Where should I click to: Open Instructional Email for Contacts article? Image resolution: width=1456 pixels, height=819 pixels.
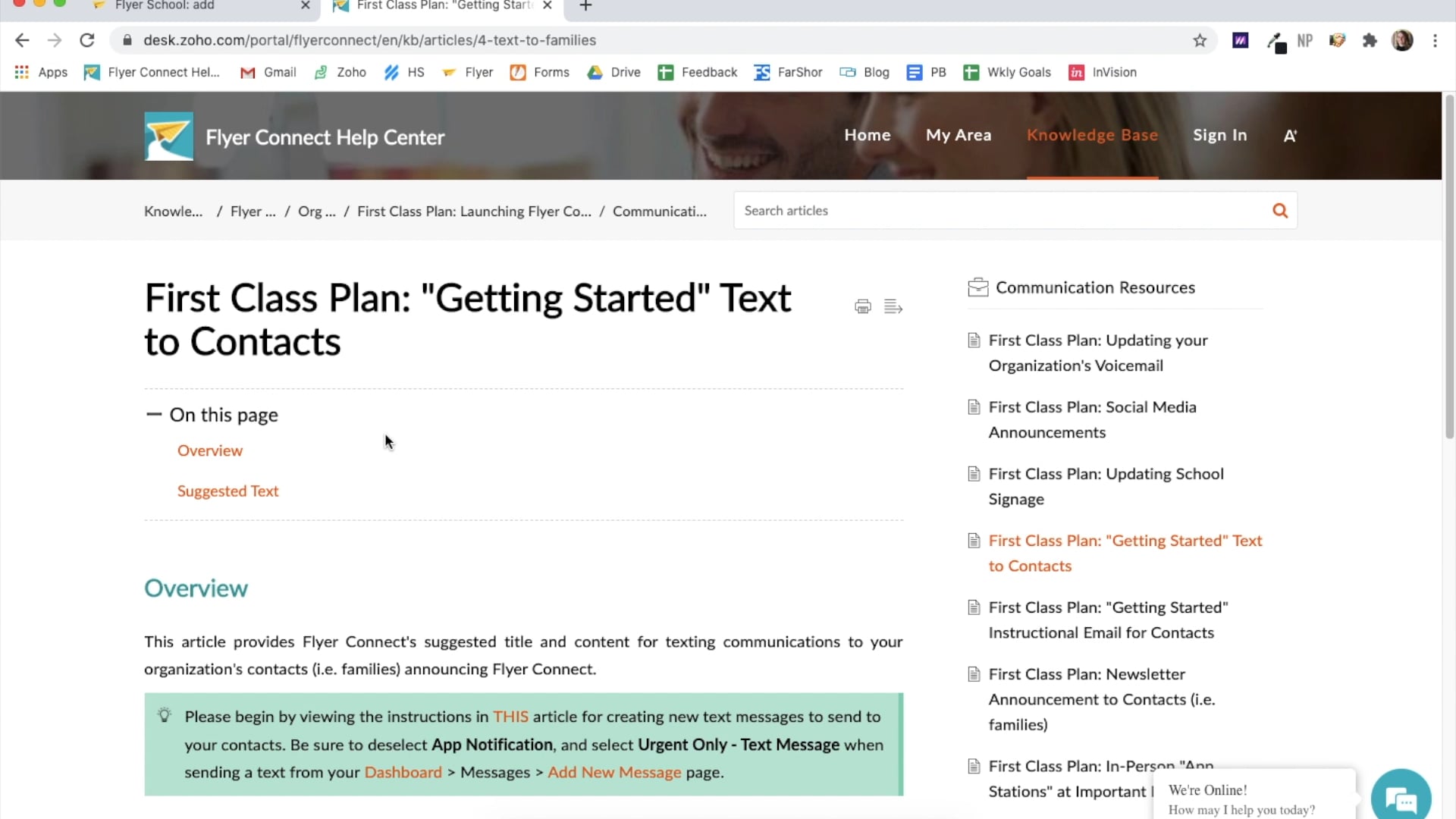pyautogui.click(x=1108, y=620)
